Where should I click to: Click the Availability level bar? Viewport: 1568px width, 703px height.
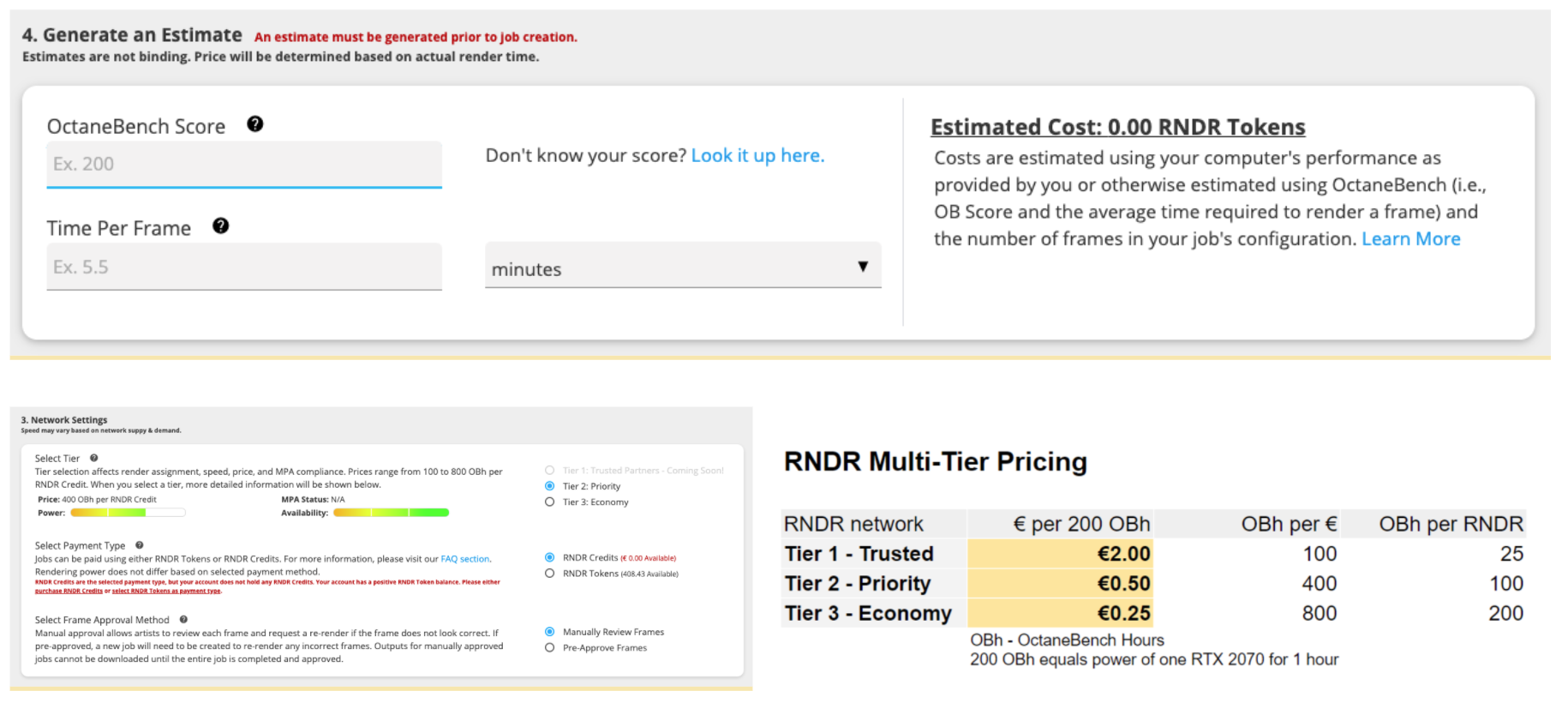[x=392, y=513]
